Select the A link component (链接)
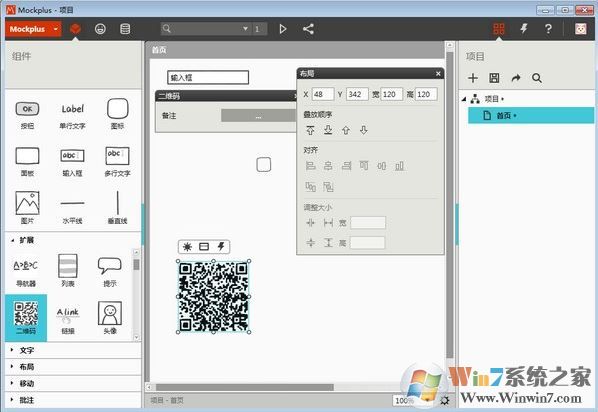This screenshot has height=412, width=598. pyautogui.click(x=68, y=320)
